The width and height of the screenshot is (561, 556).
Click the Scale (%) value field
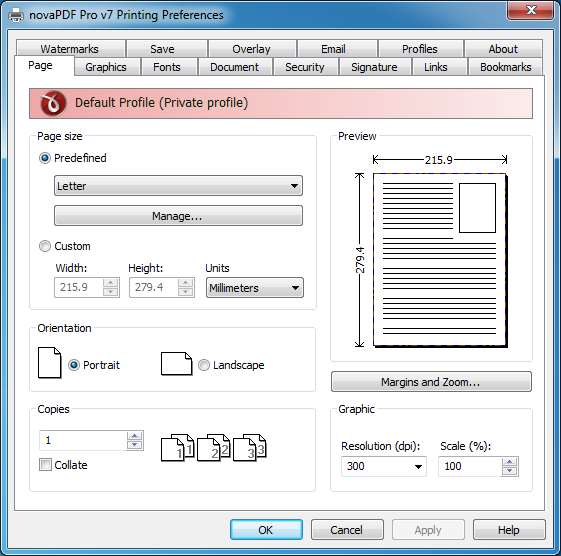(470, 466)
